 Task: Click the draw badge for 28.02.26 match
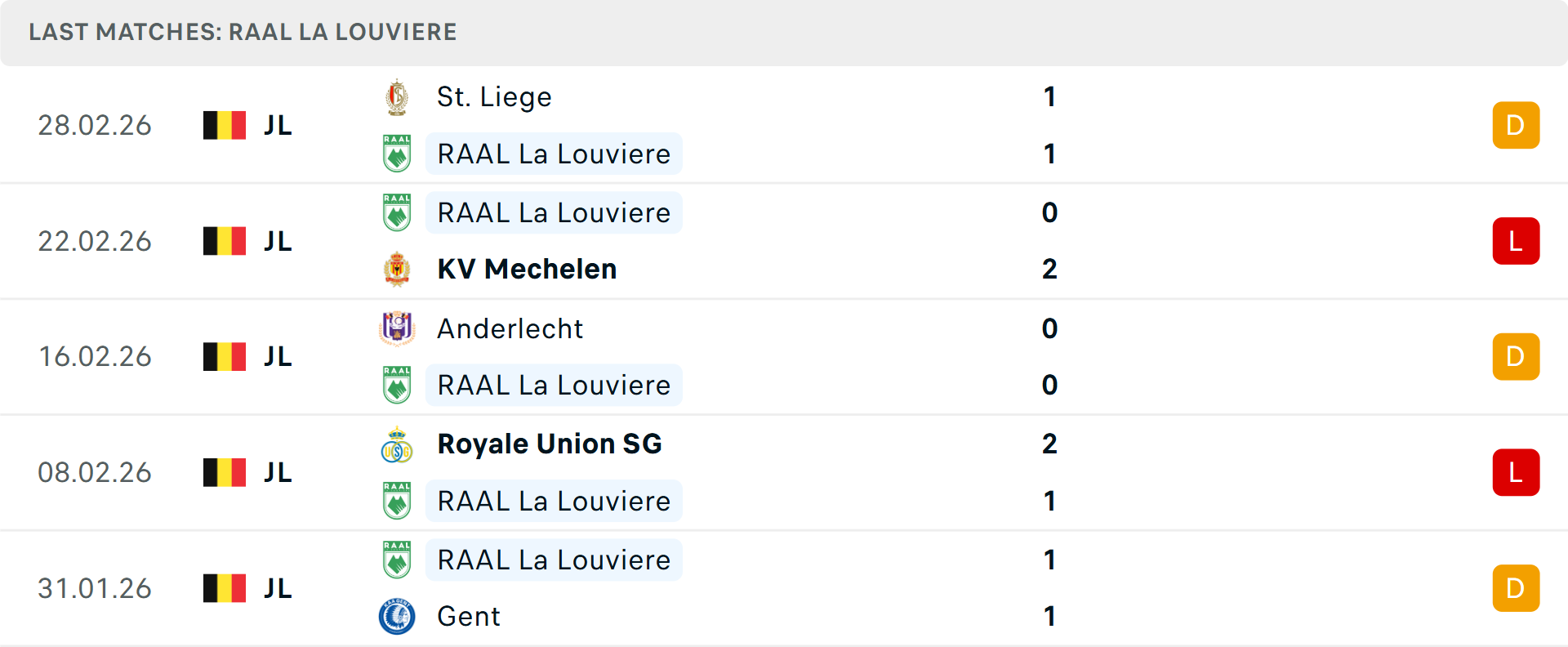(1515, 125)
